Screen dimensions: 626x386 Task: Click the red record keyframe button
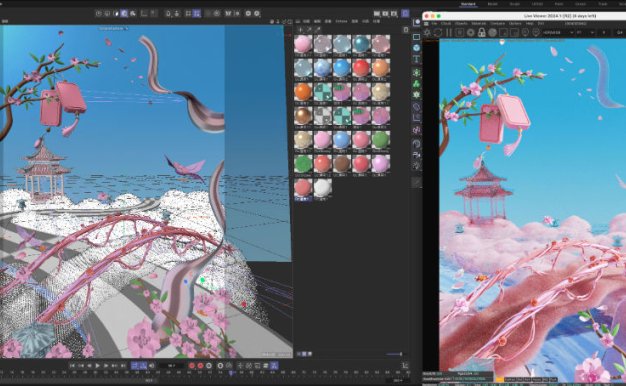(192, 365)
